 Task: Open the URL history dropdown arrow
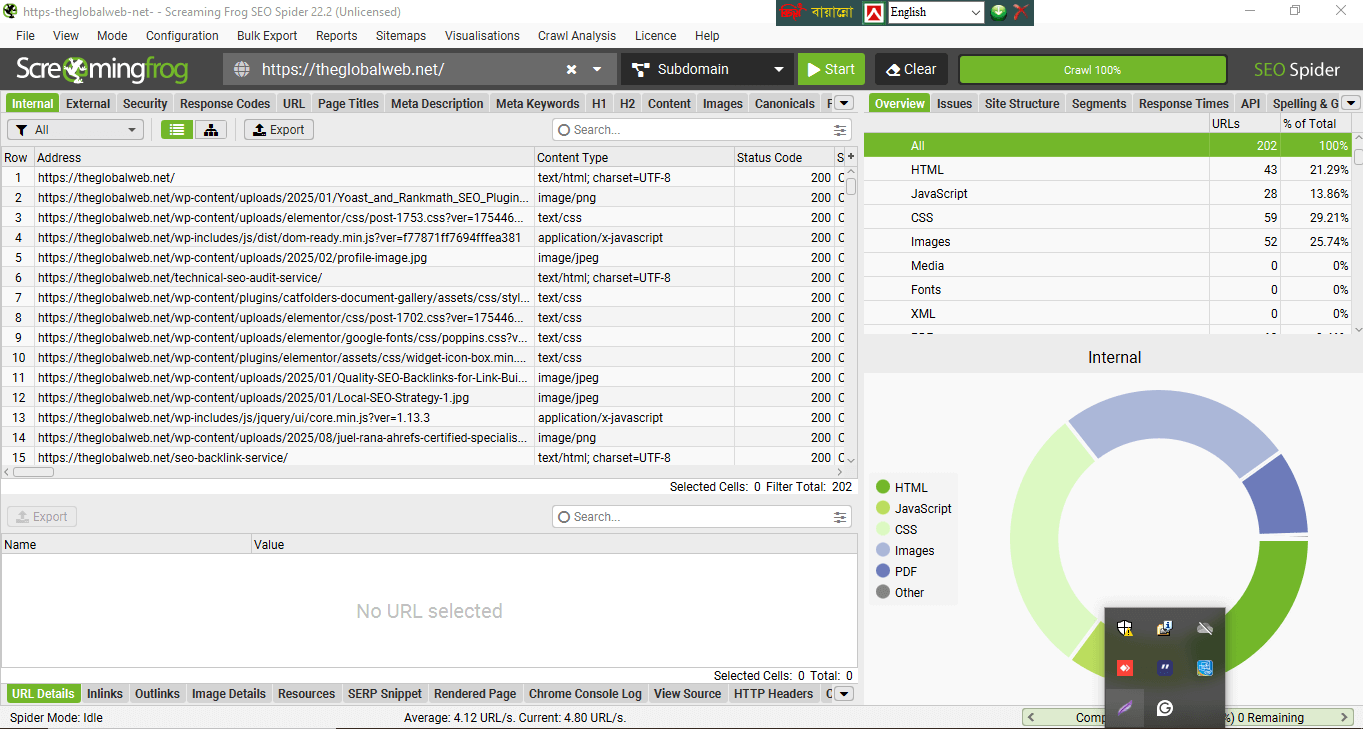pos(597,69)
